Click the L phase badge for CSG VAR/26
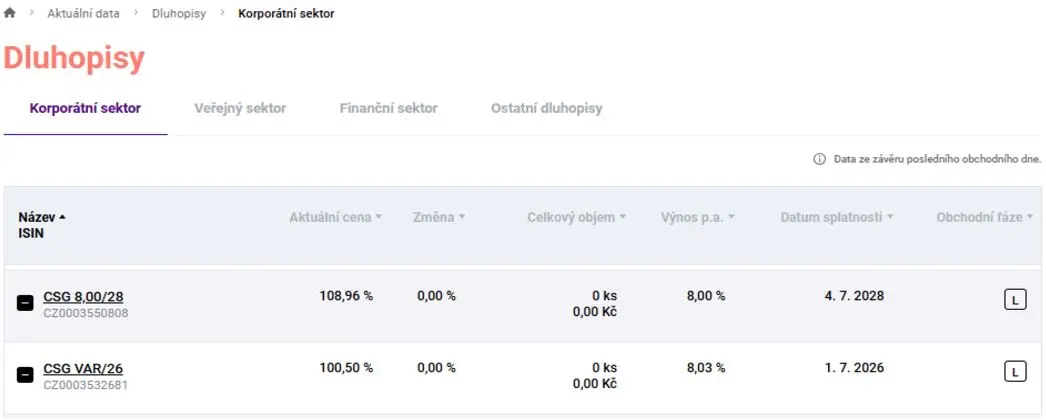Viewport: 1046px width, 420px height. (x=1015, y=372)
